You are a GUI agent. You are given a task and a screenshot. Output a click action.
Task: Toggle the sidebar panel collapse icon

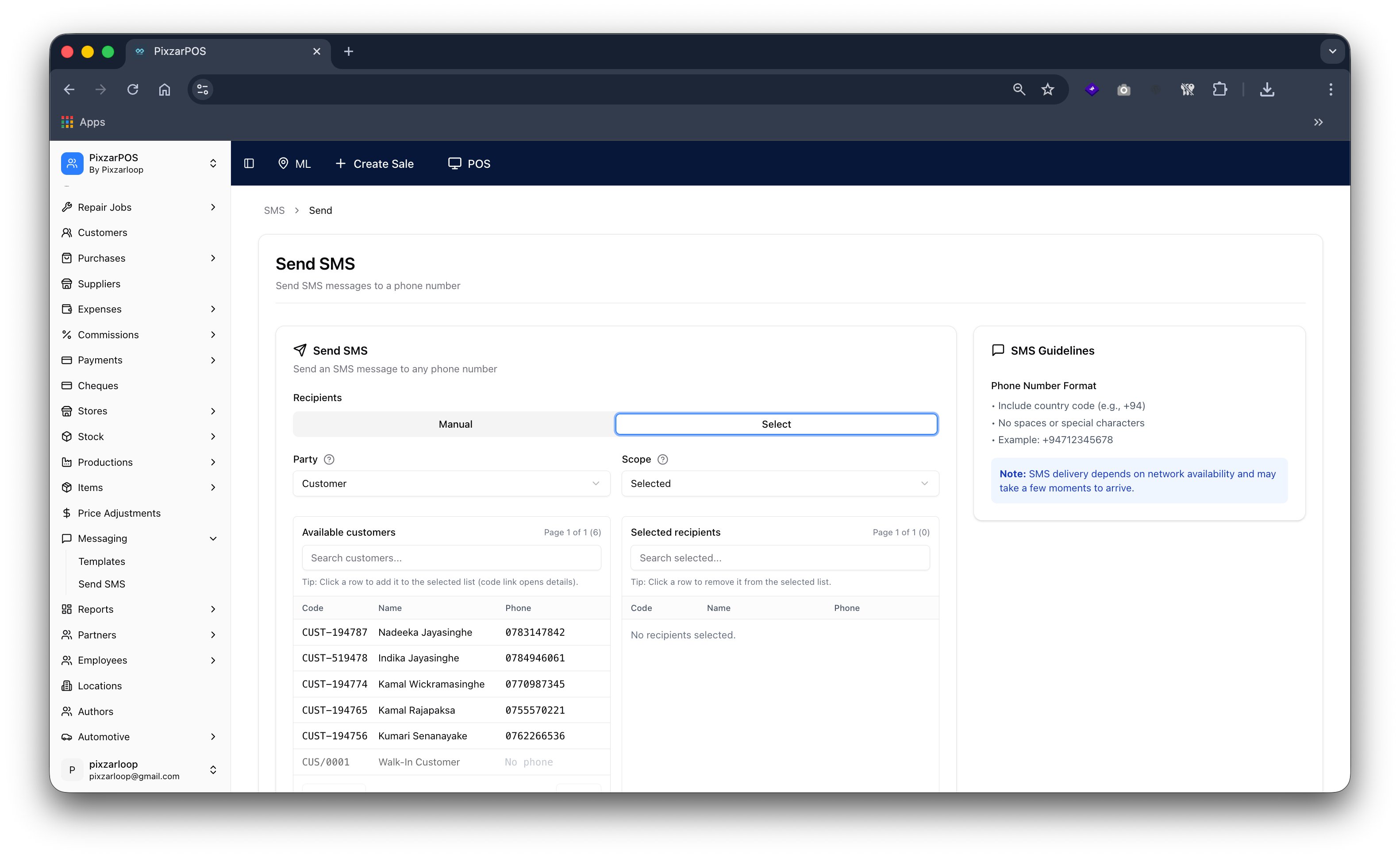[248, 163]
